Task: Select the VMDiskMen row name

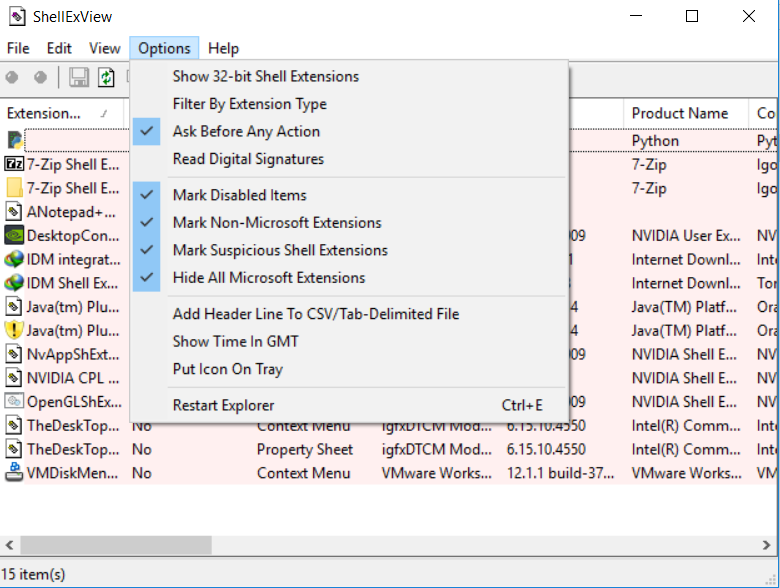Action: [73, 473]
